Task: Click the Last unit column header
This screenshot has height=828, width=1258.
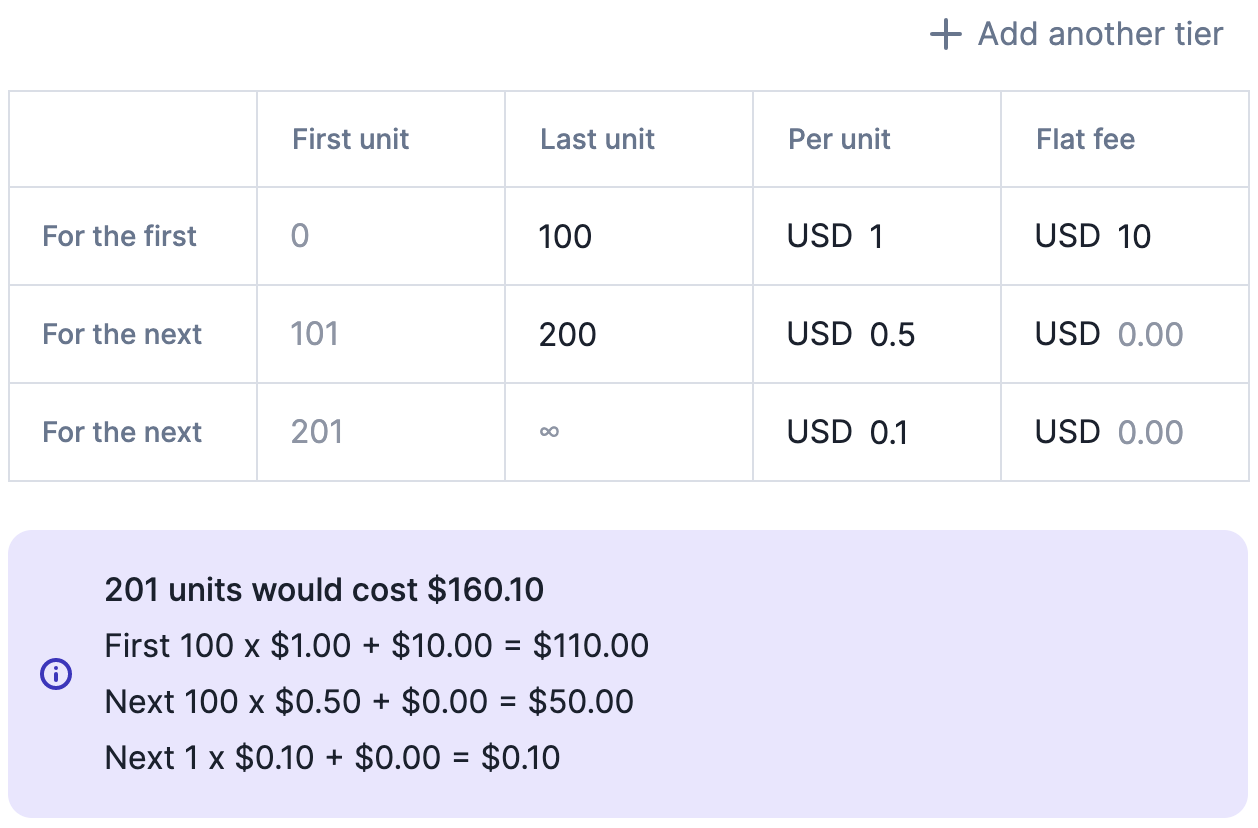Action: pos(597,139)
